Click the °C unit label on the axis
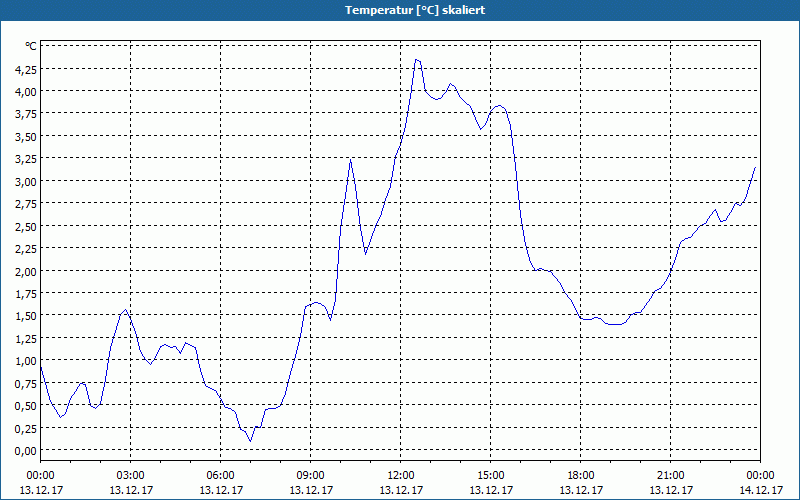 (x=31, y=46)
